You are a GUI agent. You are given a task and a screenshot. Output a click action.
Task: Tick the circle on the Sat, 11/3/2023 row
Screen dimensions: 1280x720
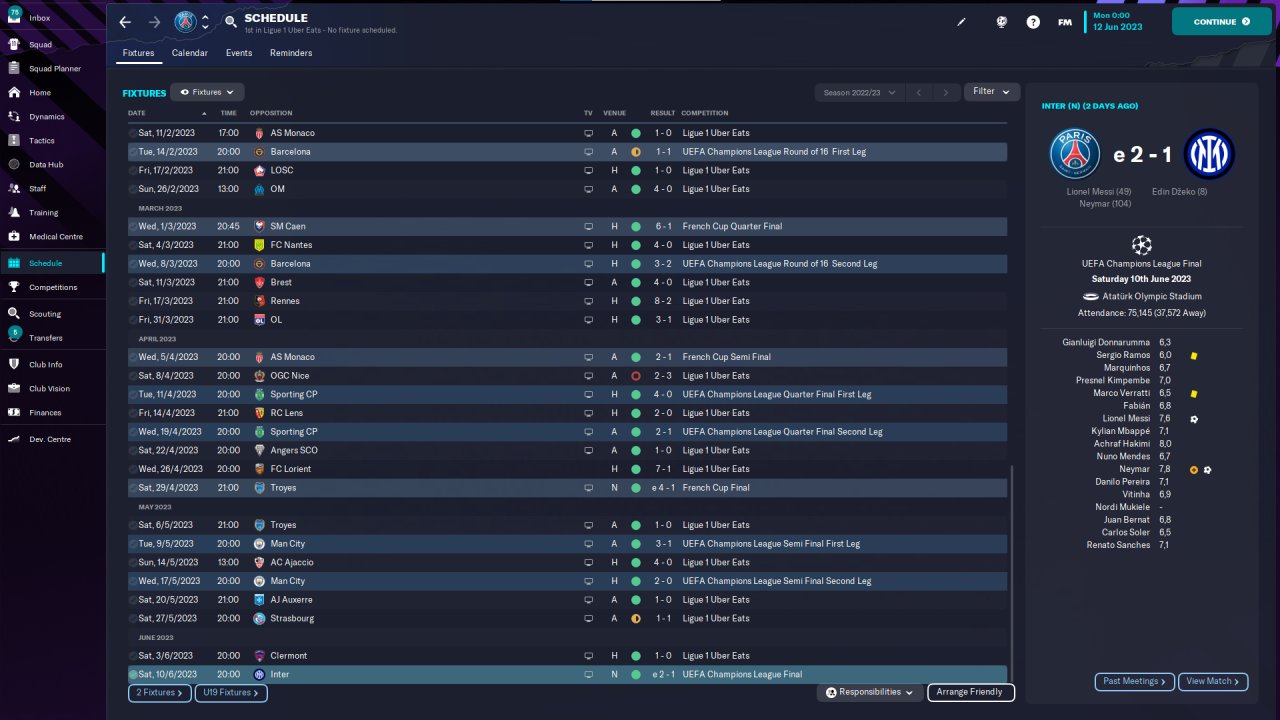point(133,282)
